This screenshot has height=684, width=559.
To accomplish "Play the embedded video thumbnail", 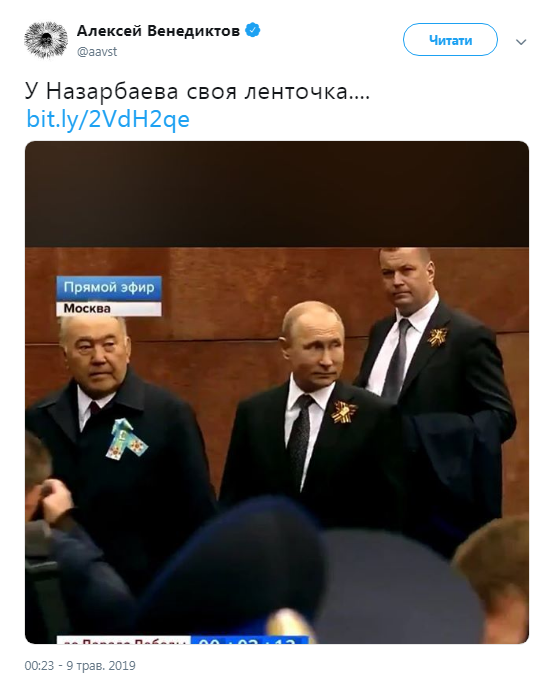I will 277,392.
